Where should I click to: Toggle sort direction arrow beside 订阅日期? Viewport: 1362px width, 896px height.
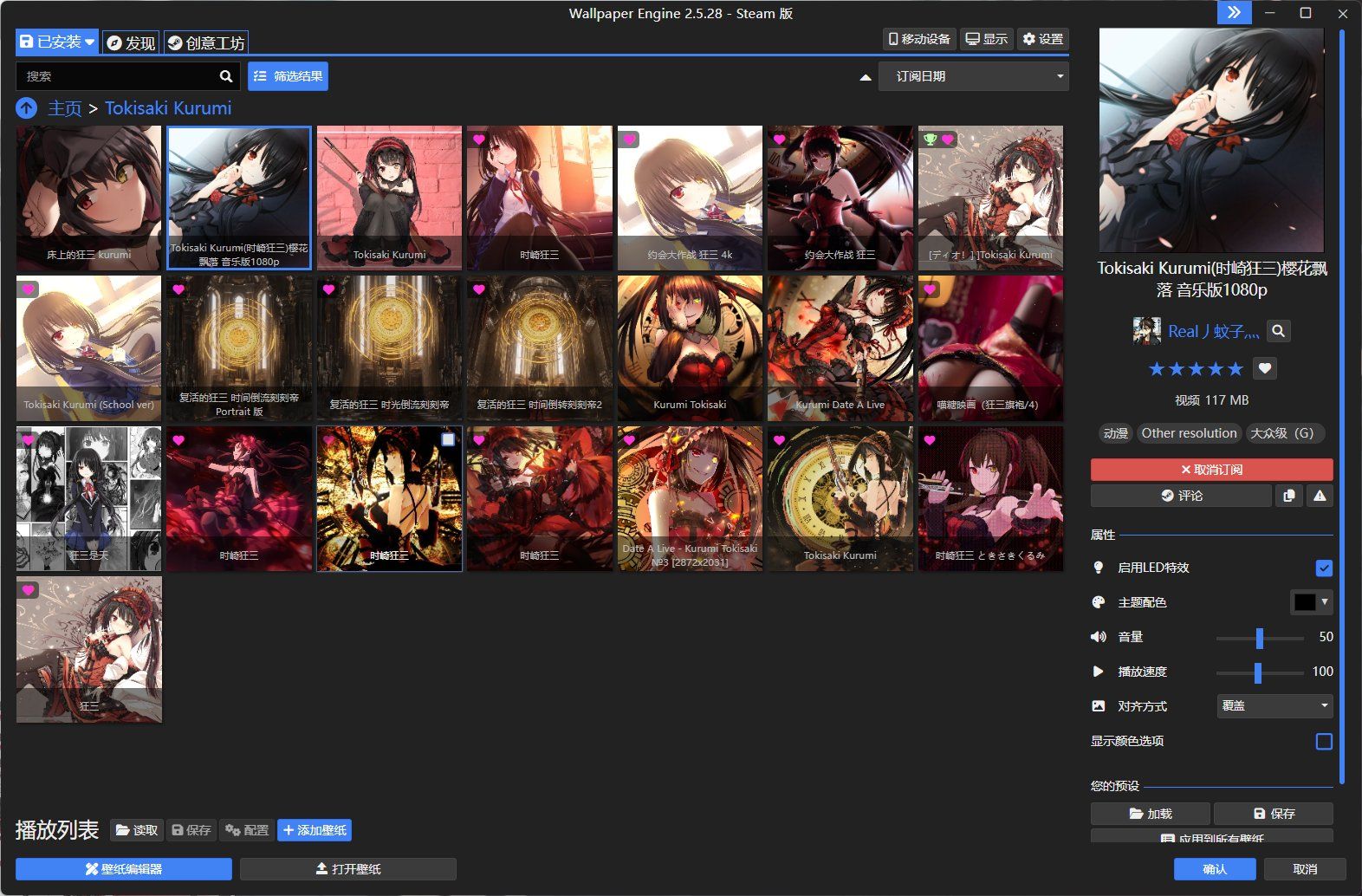[x=865, y=77]
